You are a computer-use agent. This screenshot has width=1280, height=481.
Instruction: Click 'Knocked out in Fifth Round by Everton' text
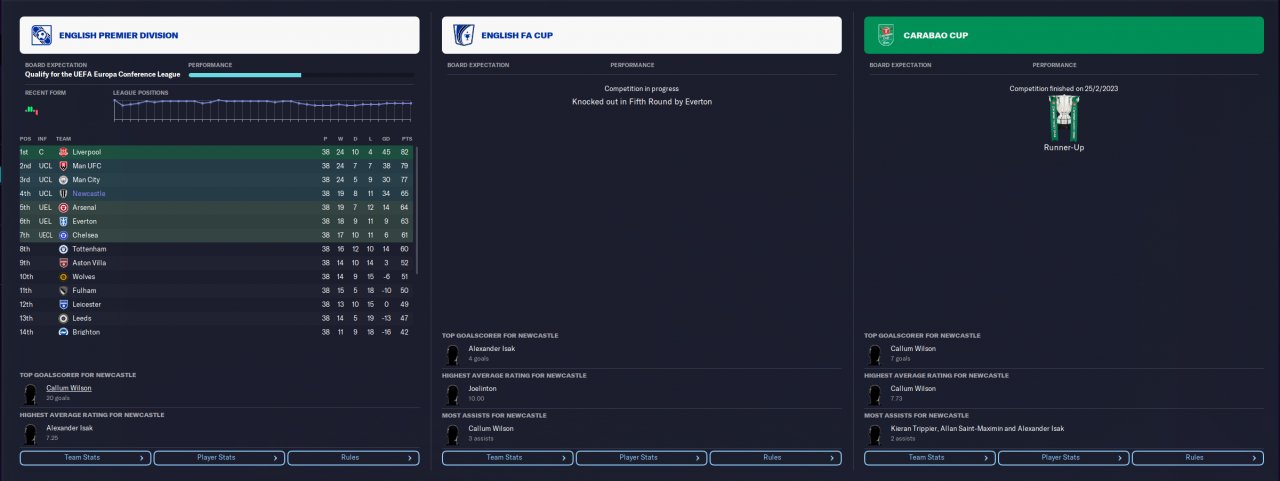(x=642, y=102)
